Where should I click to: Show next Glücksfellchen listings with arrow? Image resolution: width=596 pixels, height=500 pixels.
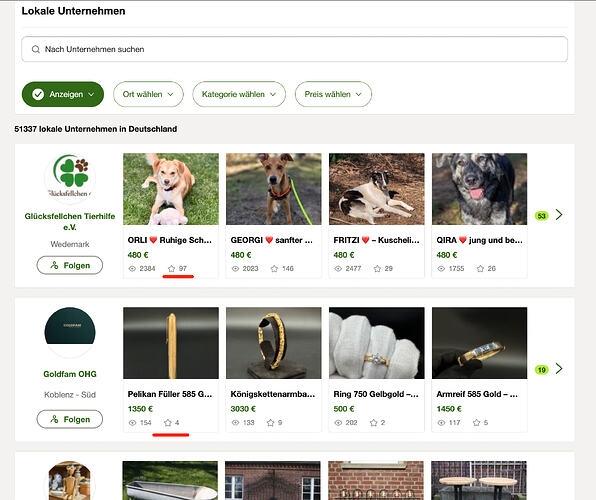tap(559, 215)
